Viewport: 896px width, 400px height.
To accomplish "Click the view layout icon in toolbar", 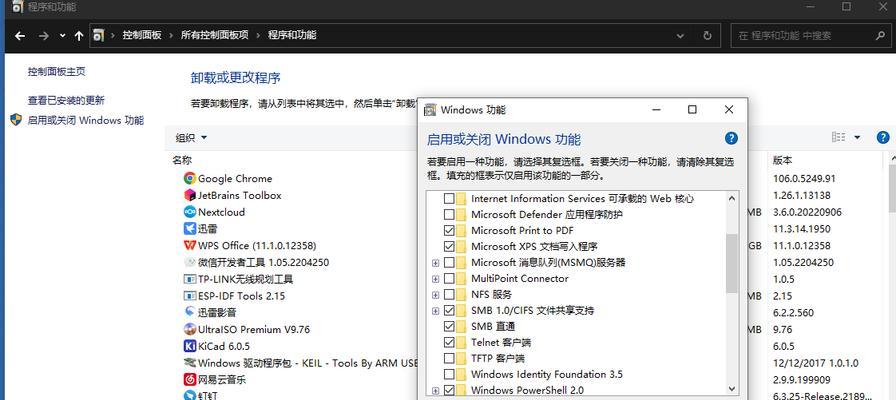I will tap(838, 137).
